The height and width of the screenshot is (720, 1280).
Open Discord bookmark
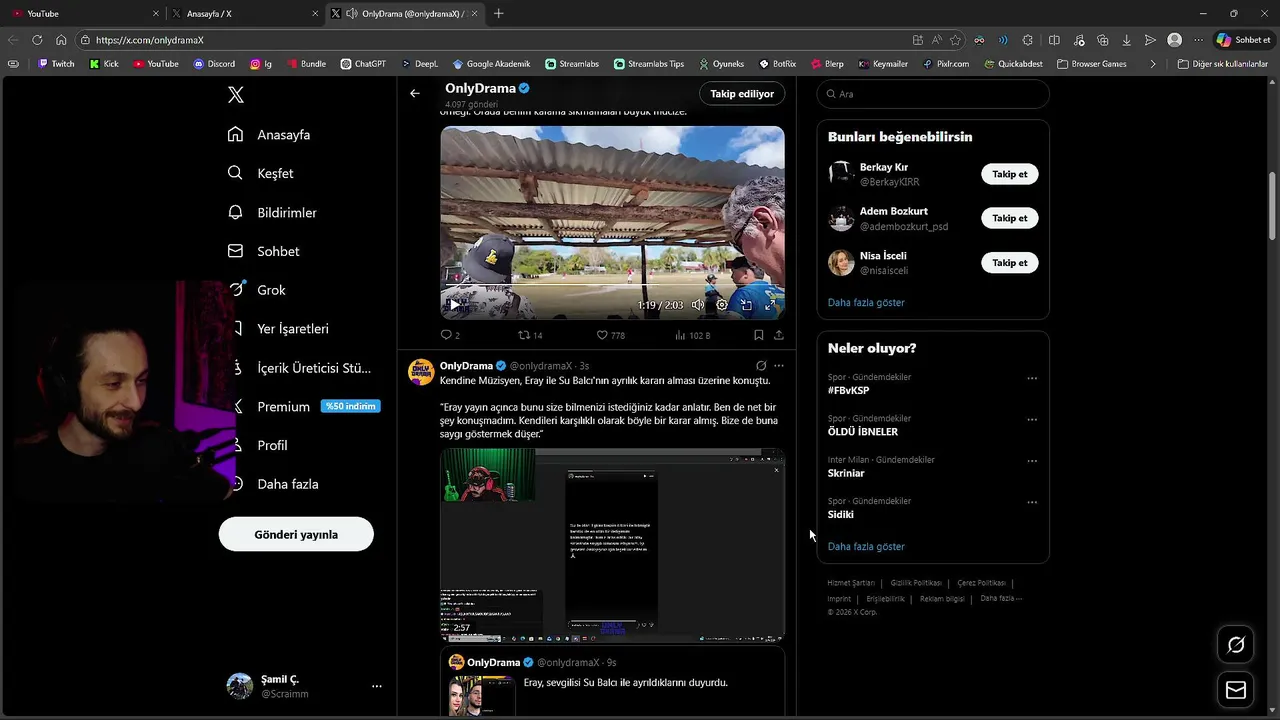click(x=214, y=64)
